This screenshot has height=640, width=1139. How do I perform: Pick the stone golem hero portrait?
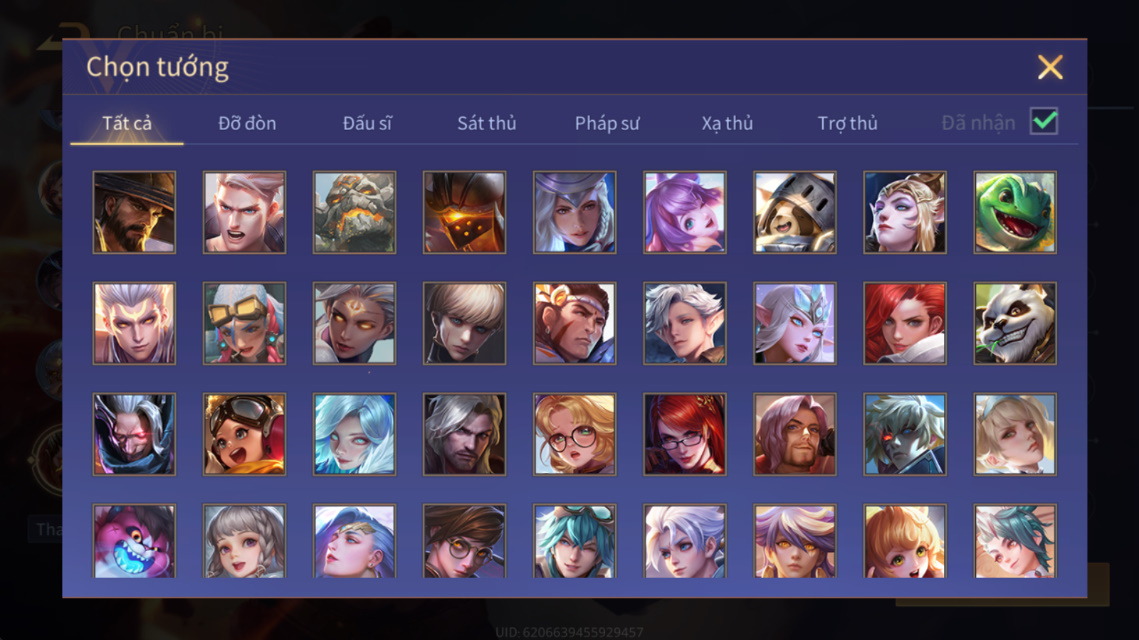point(354,212)
